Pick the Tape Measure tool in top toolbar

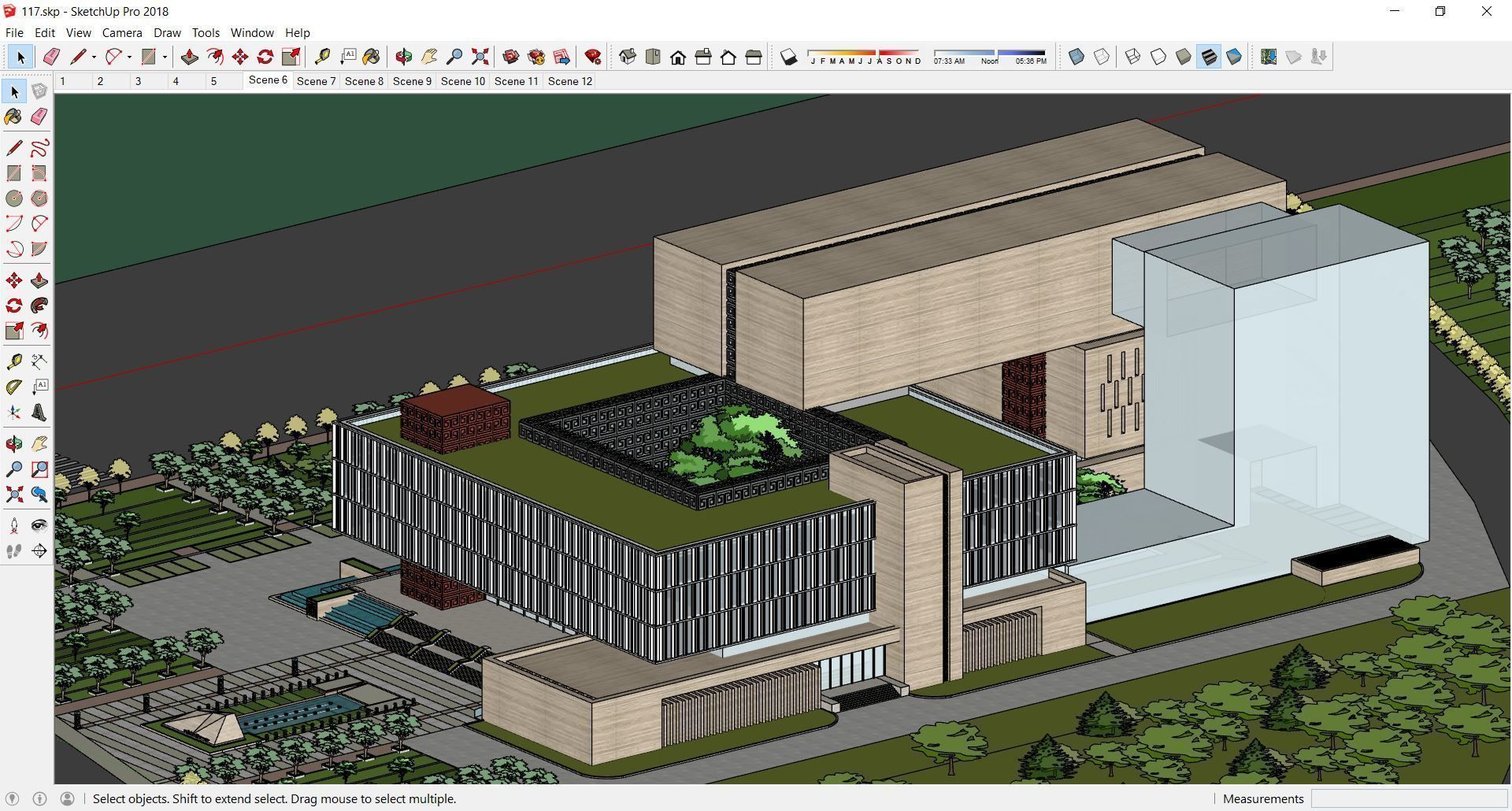click(322, 57)
